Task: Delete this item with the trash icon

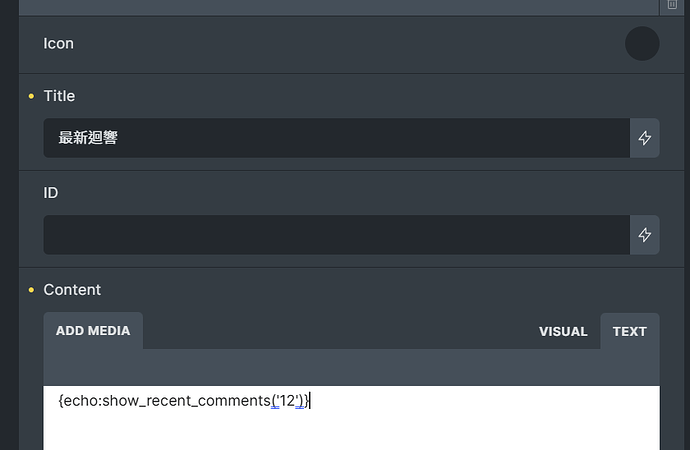Action: click(x=672, y=5)
